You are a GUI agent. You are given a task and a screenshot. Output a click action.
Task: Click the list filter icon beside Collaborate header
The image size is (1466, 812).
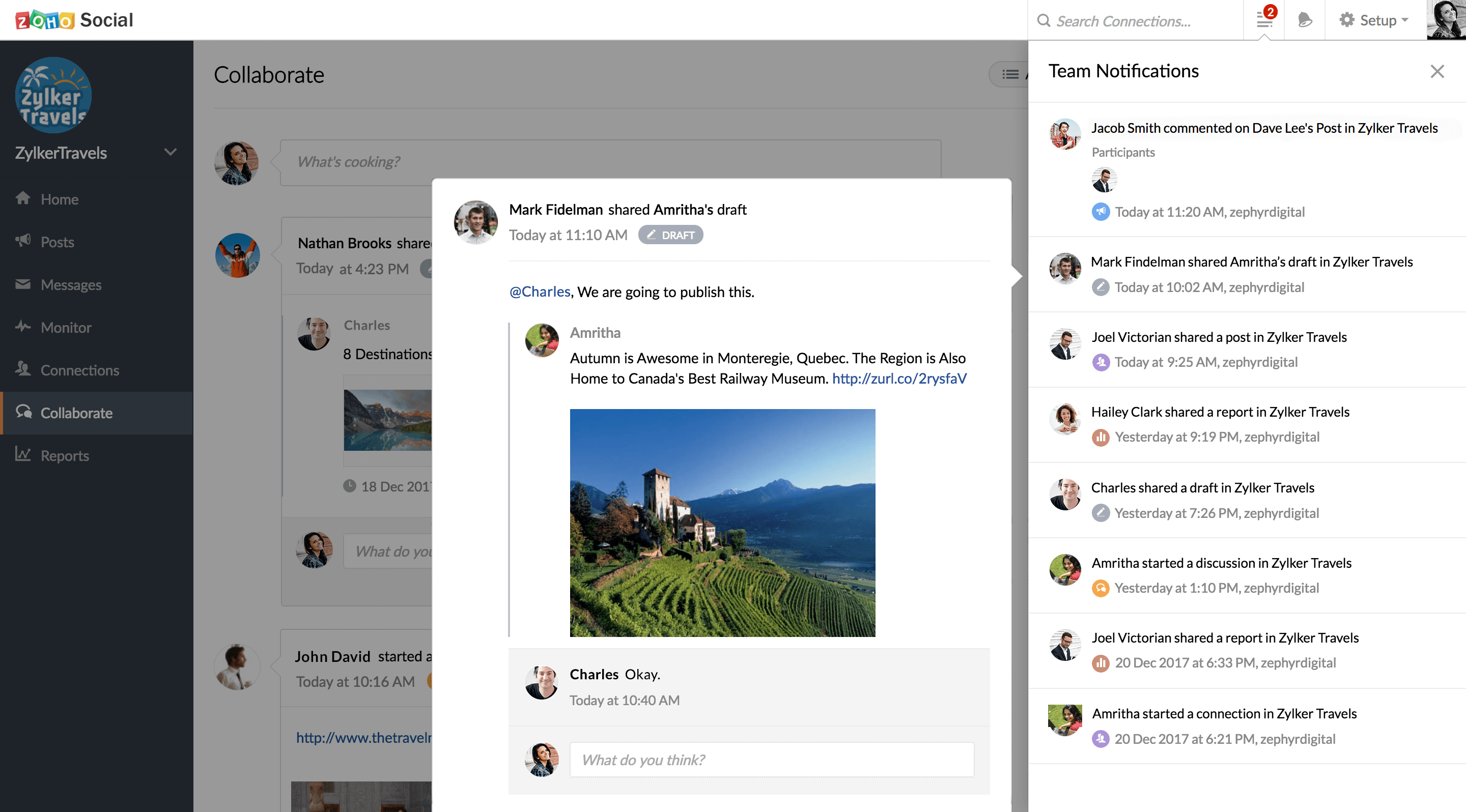1010,74
